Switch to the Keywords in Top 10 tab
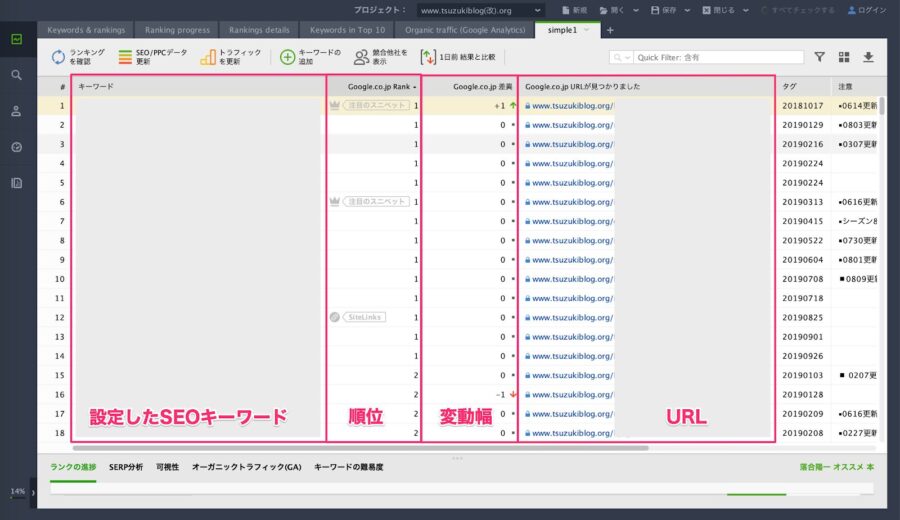The height and width of the screenshot is (520, 900). pos(347,30)
